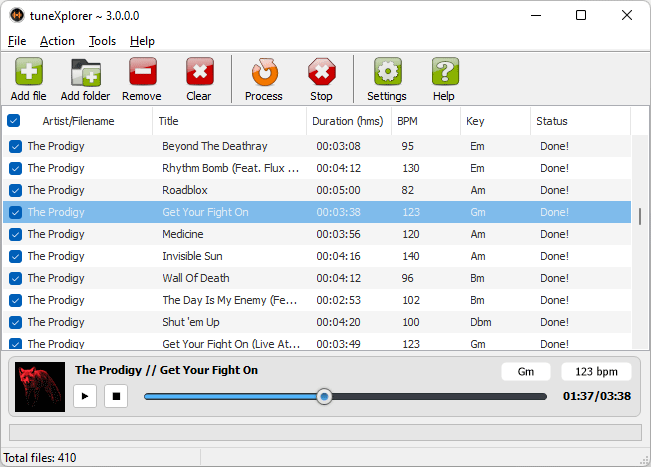Click the Gm key display field
This screenshot has height=467, width=651.
coord(526,372)
